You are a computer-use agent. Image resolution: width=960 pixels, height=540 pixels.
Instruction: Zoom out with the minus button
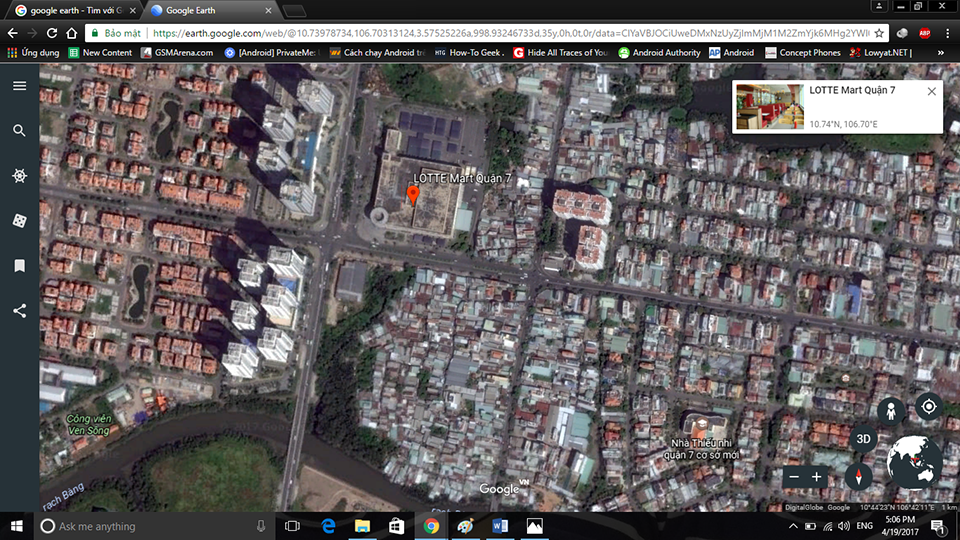click(794, 477)
